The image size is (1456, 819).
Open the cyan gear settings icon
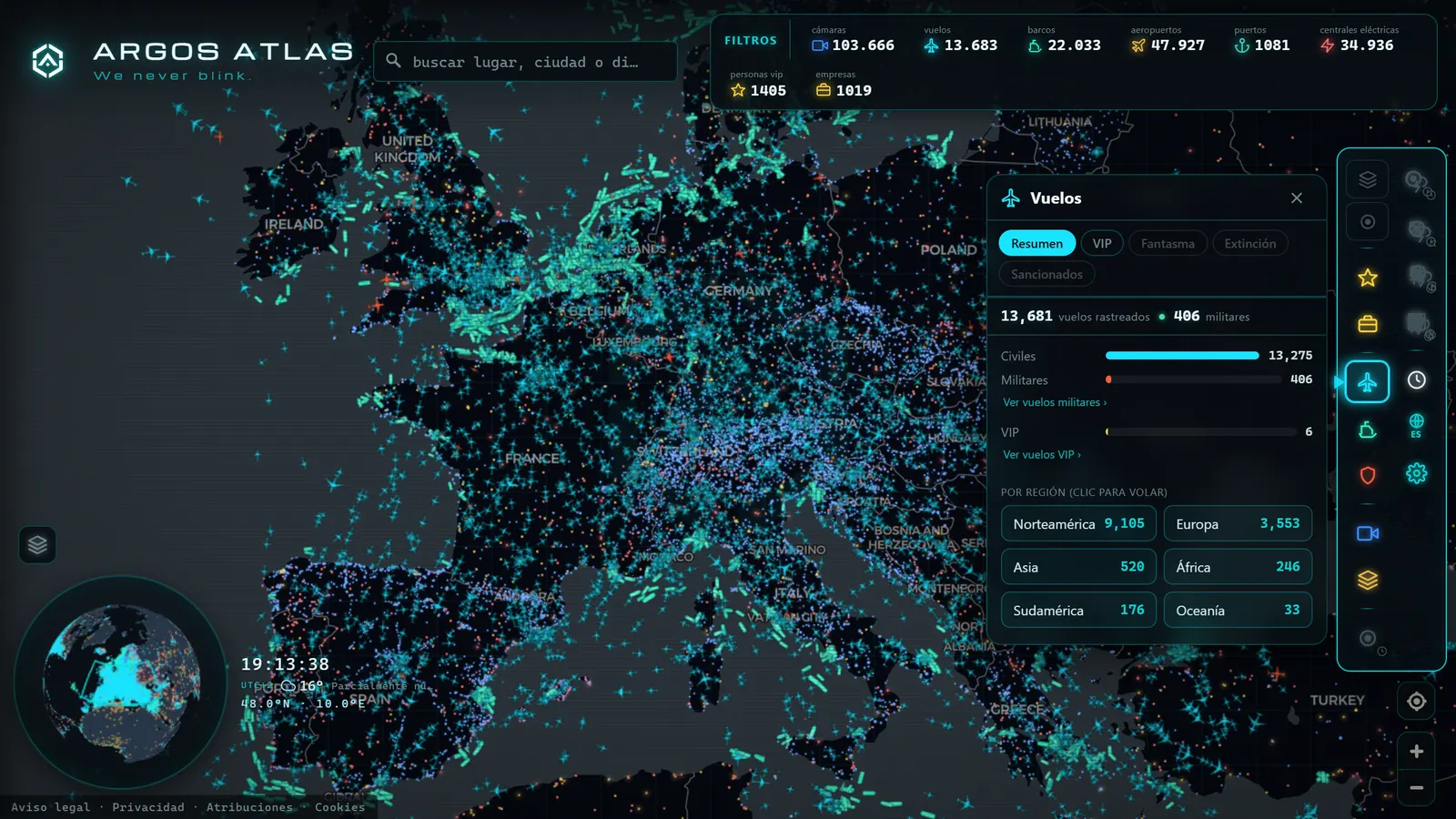click(1417, 473)
